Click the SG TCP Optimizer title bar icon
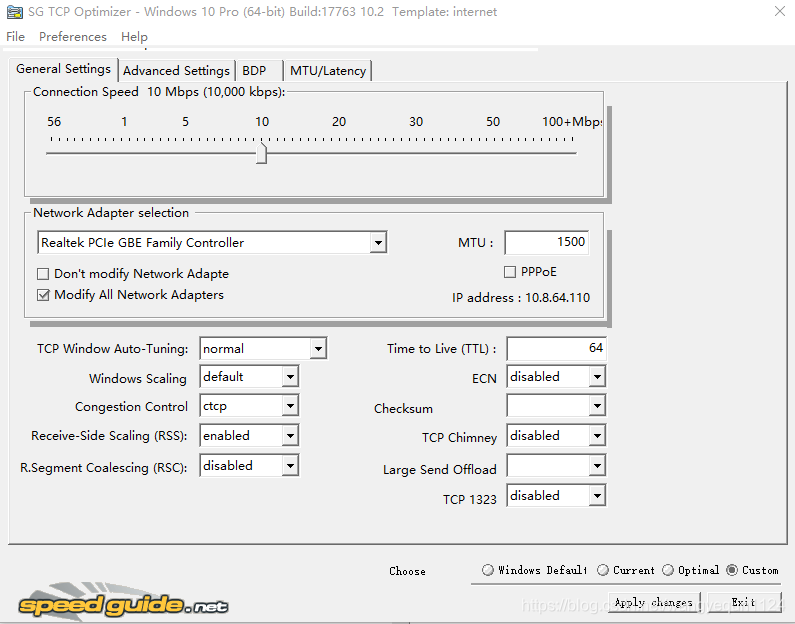Image resolution: width=795 pixels, height=624 pixels. (15, 12)
